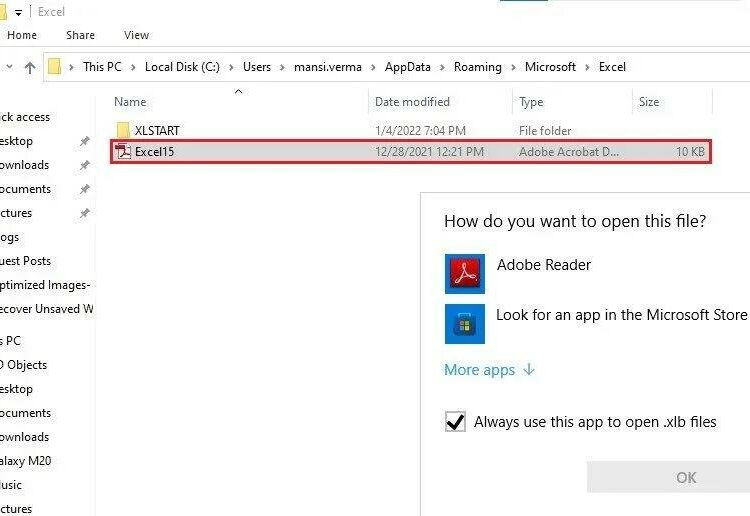
Task: Click 'Users' in the address path
Action: [257, 66]
